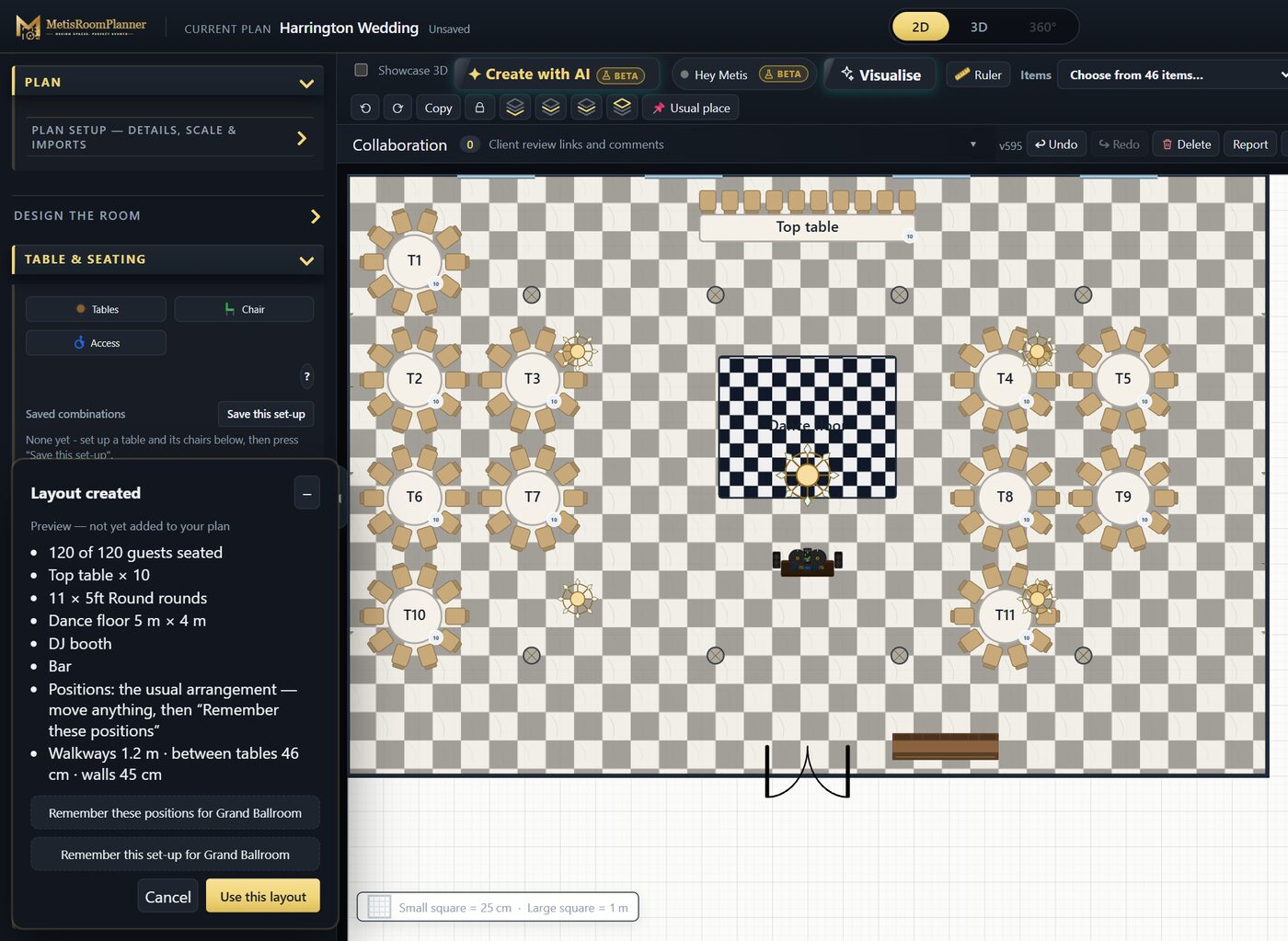
Task: Click the question mark help icon
Action: (x=307, y=375)
